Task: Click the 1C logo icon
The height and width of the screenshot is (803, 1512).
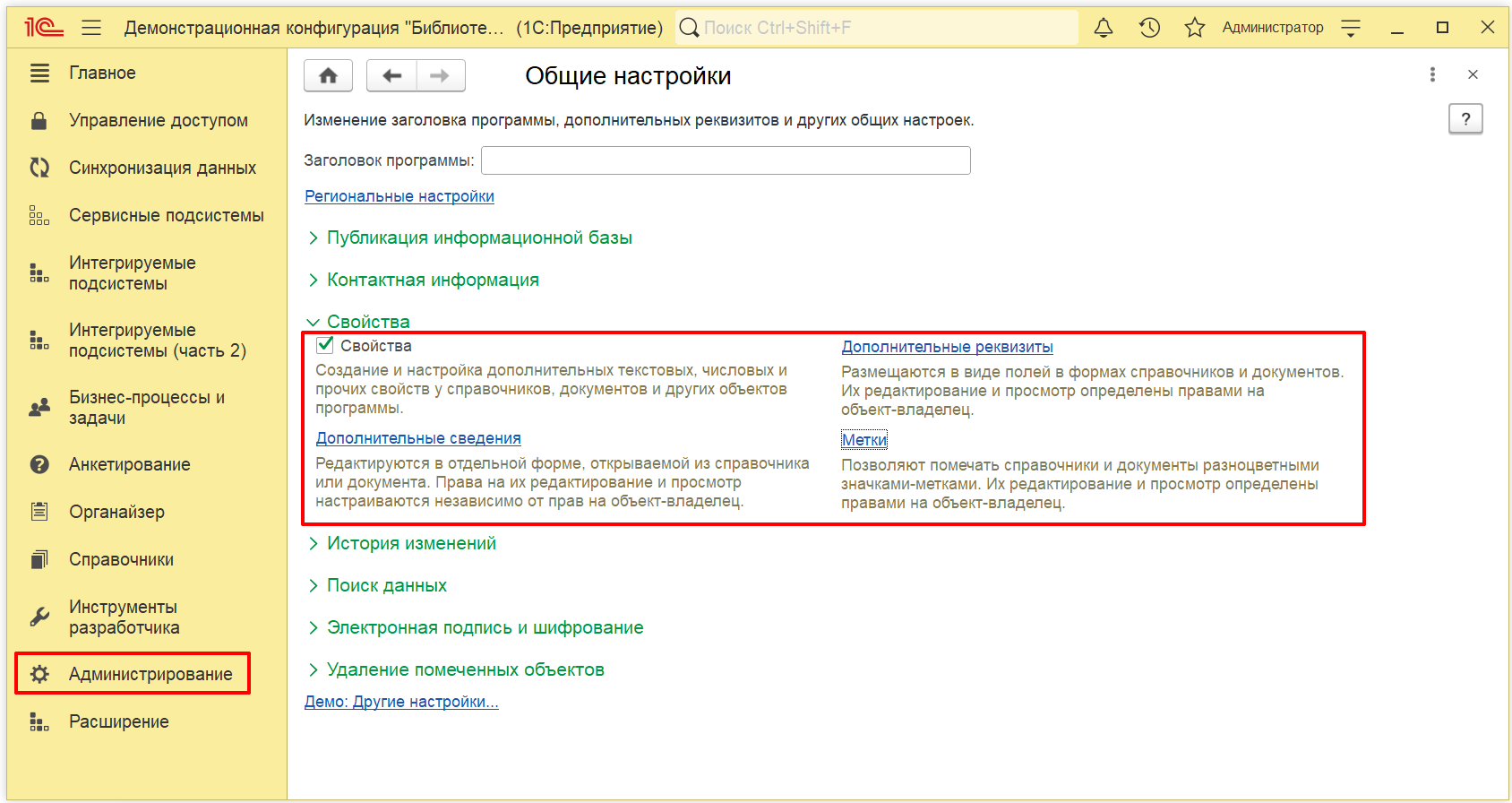Action: [x=43, y=28]
